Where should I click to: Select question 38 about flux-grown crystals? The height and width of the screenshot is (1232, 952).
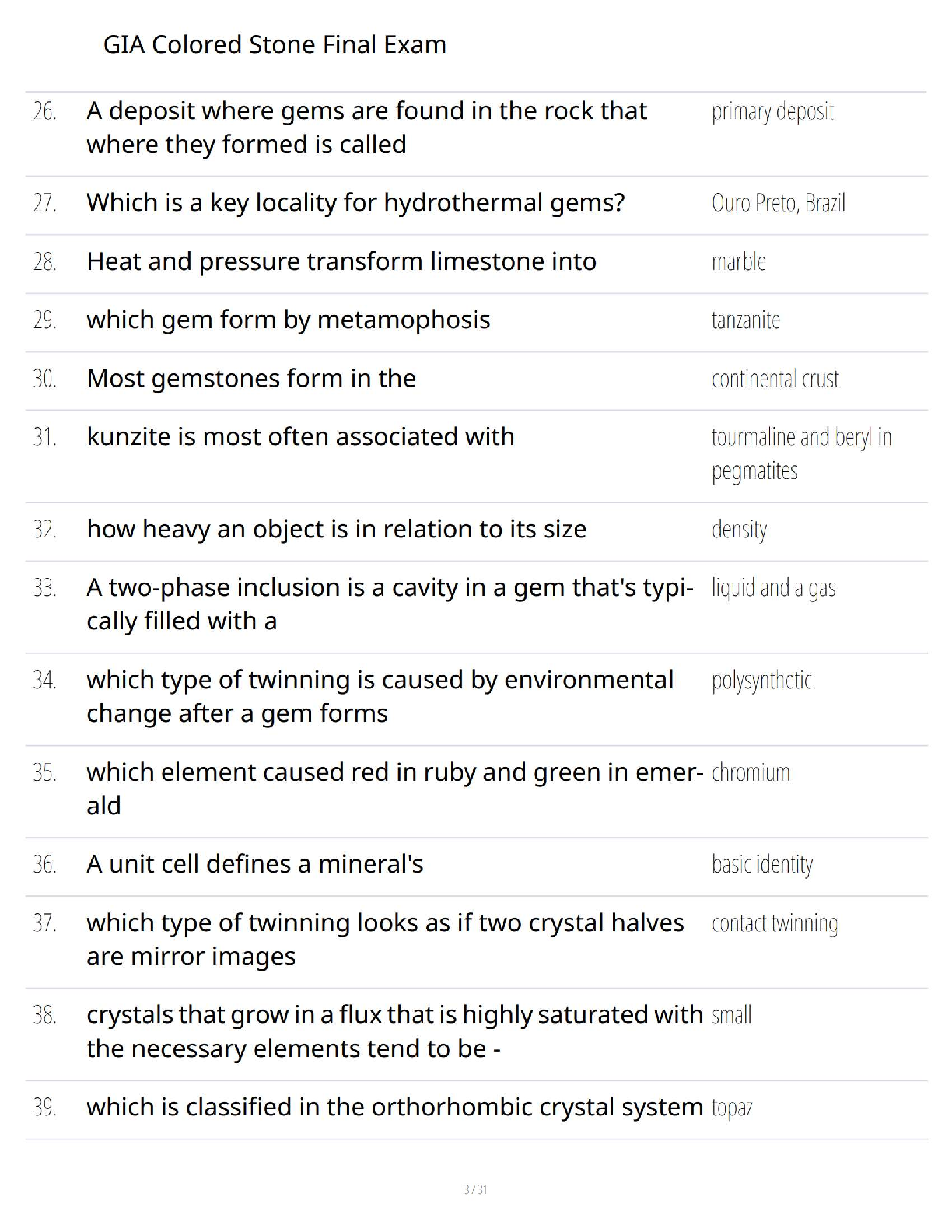point(394,1031)
